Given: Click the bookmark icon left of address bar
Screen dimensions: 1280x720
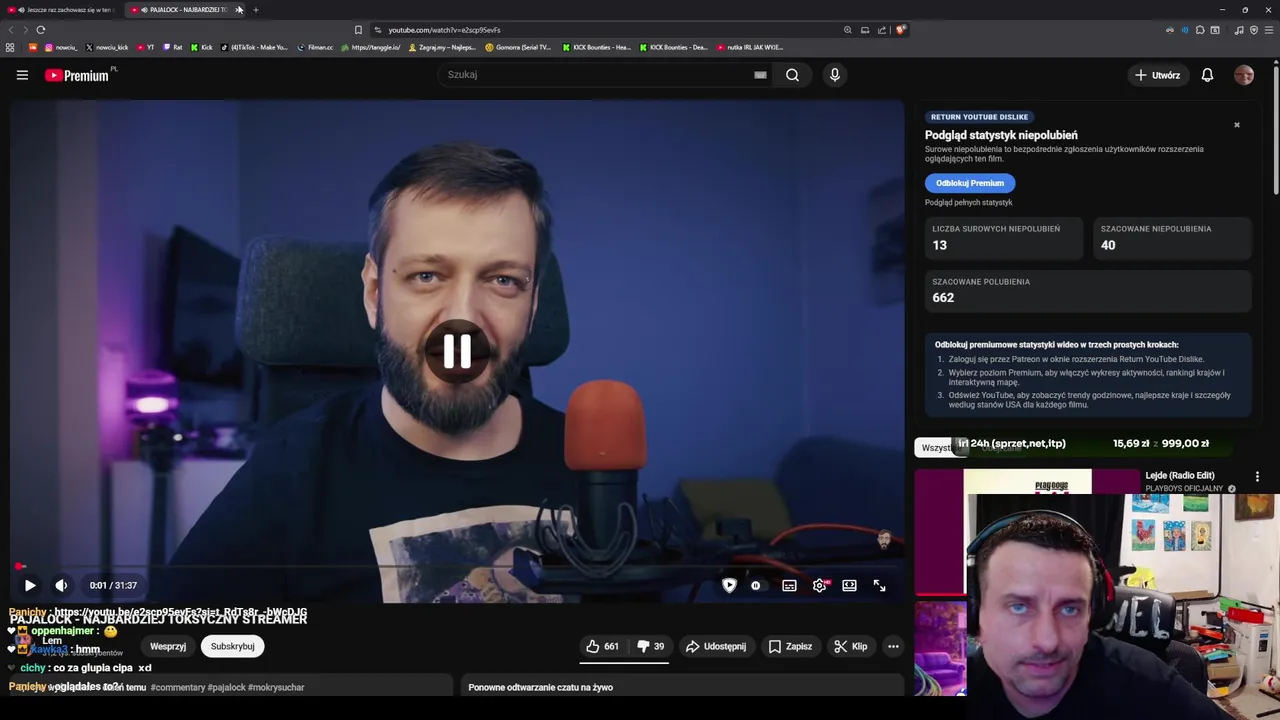Looking at the screenshot, I should (x=358, y=30).
